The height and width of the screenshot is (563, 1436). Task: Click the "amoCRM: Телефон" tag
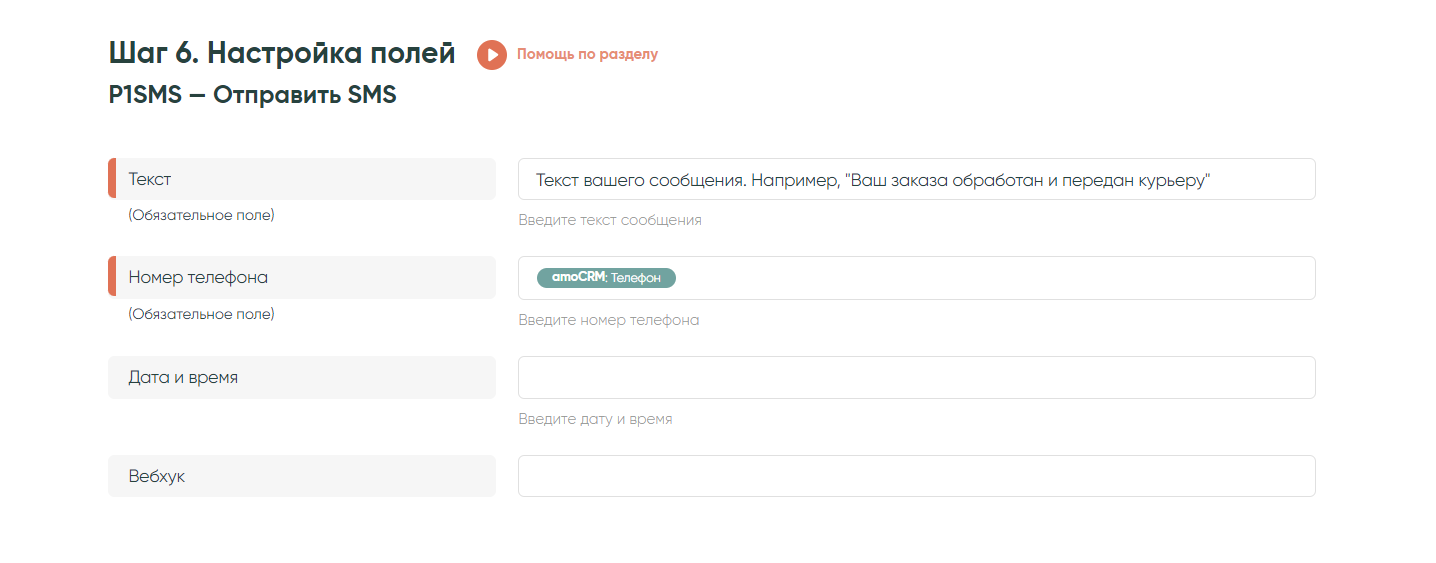[606, 278]
